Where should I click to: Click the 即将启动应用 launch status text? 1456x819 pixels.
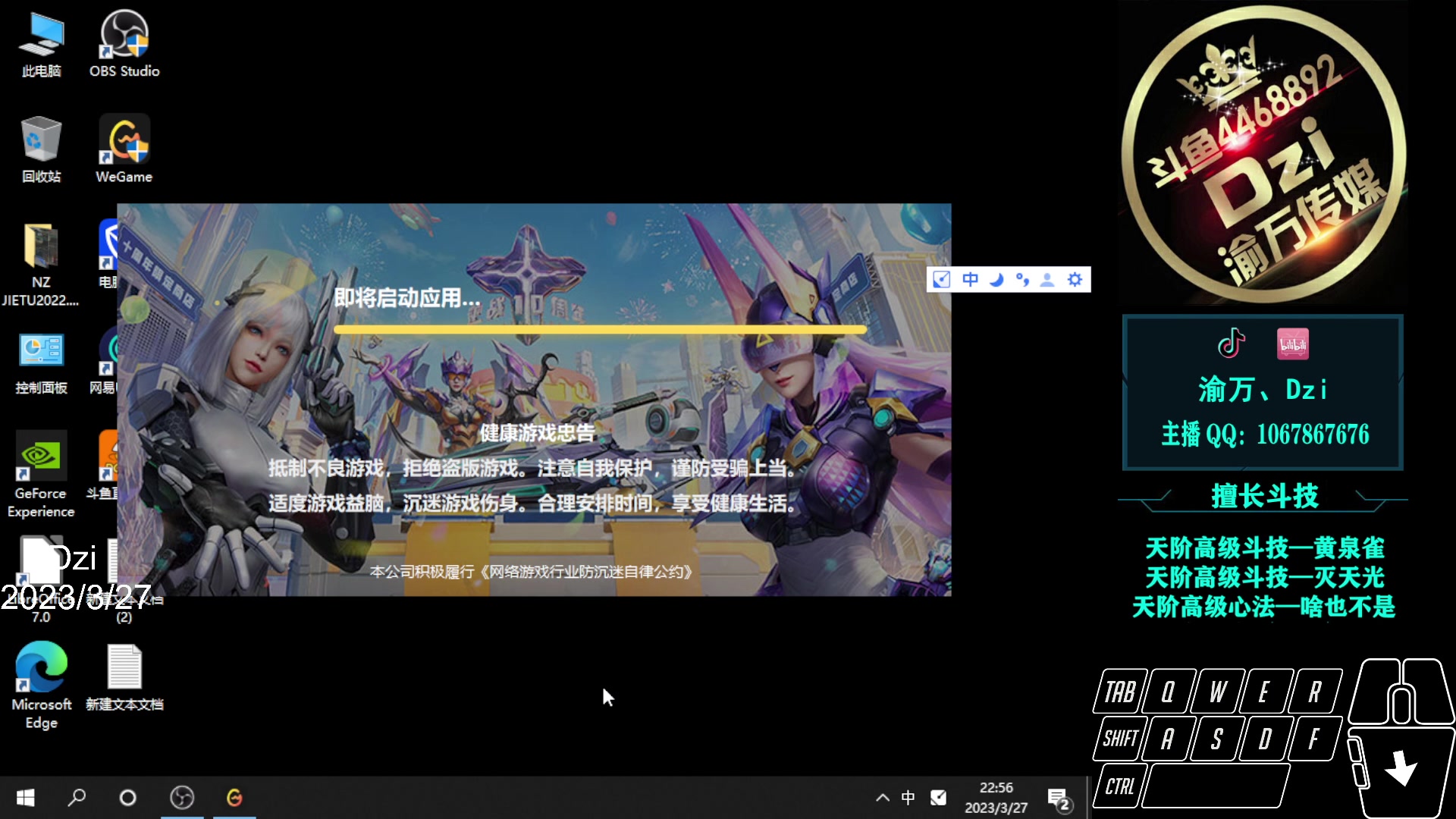[x=407, y=298]
